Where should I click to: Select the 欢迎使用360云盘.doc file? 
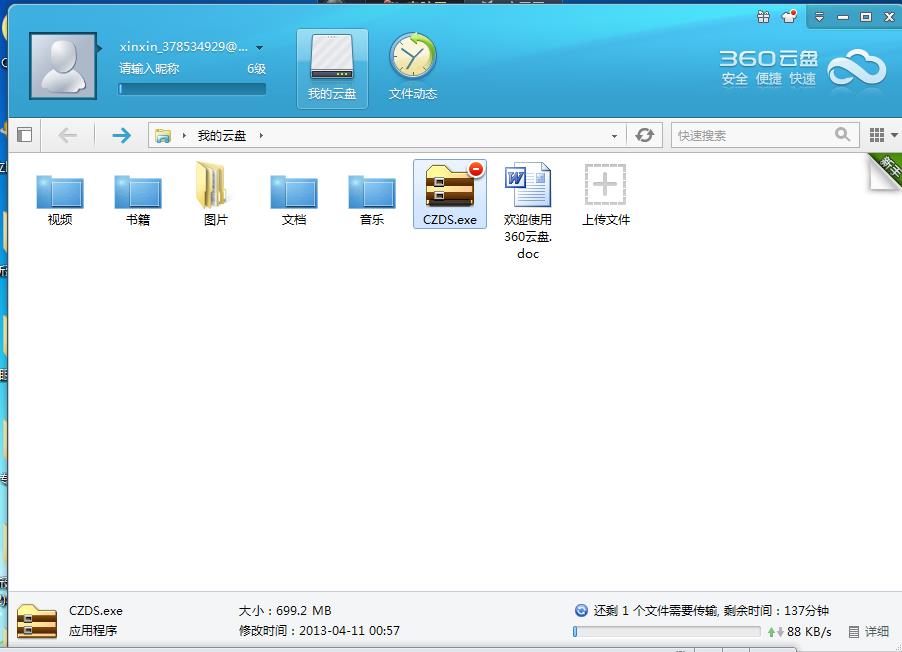pos(528,211)
